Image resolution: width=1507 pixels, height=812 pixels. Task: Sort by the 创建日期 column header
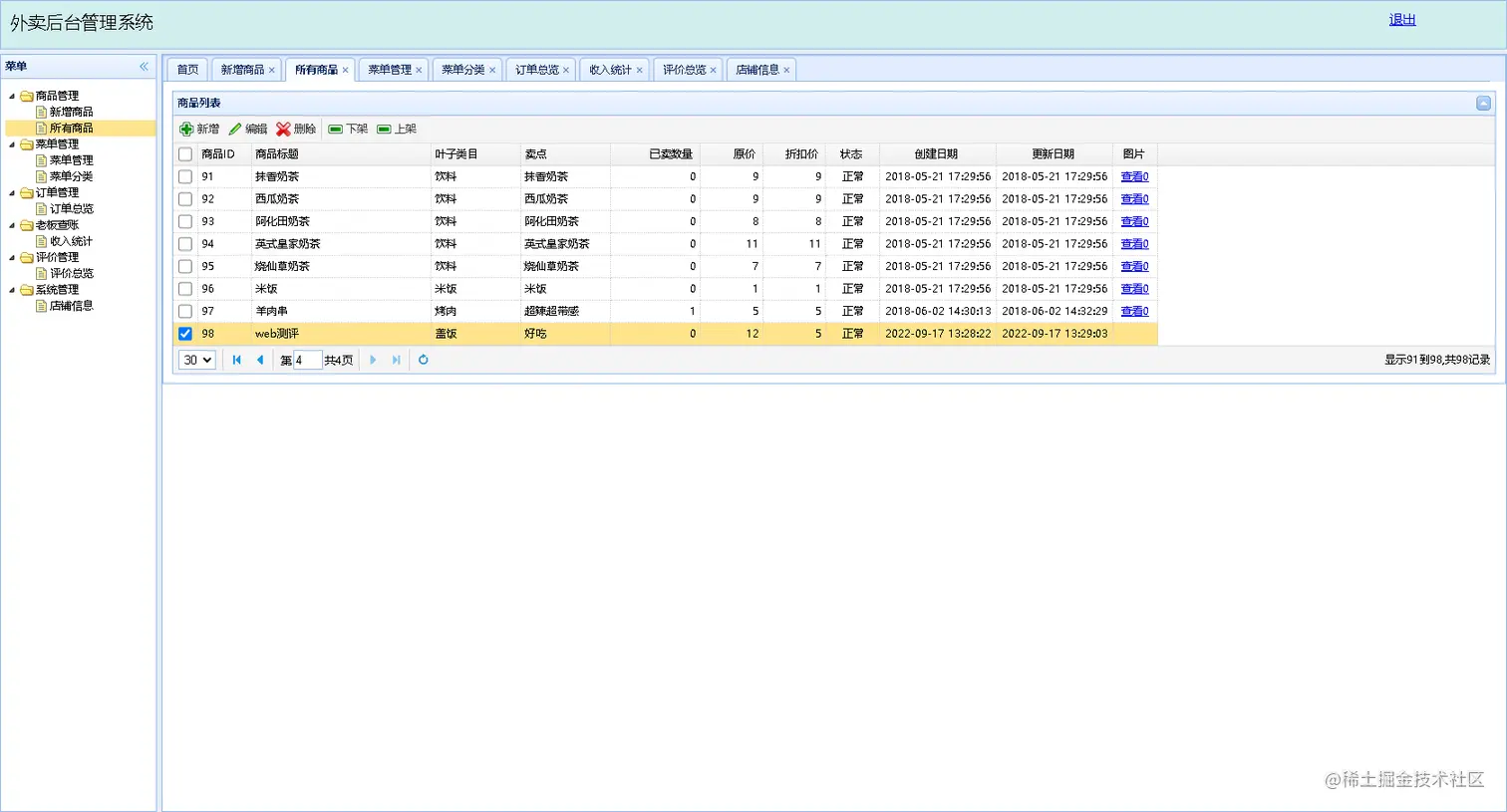(x=936, y=154)
